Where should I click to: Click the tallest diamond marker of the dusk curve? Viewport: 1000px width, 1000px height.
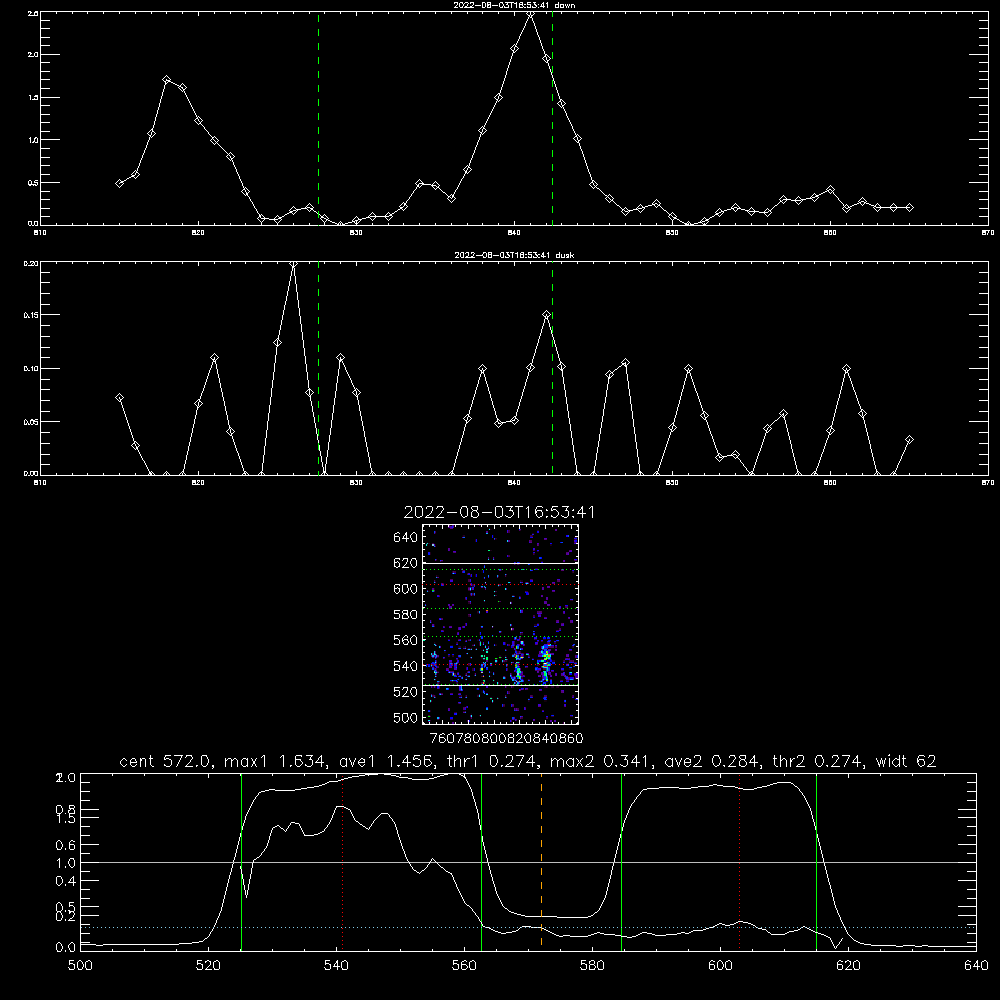[x=293, y=263]
